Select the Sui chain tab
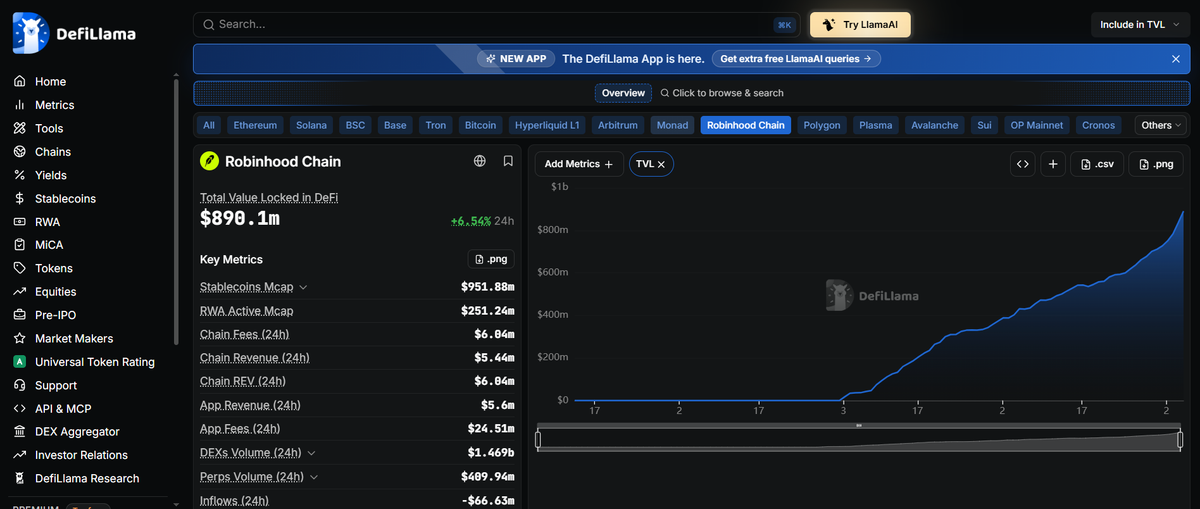 click(985, 125)
